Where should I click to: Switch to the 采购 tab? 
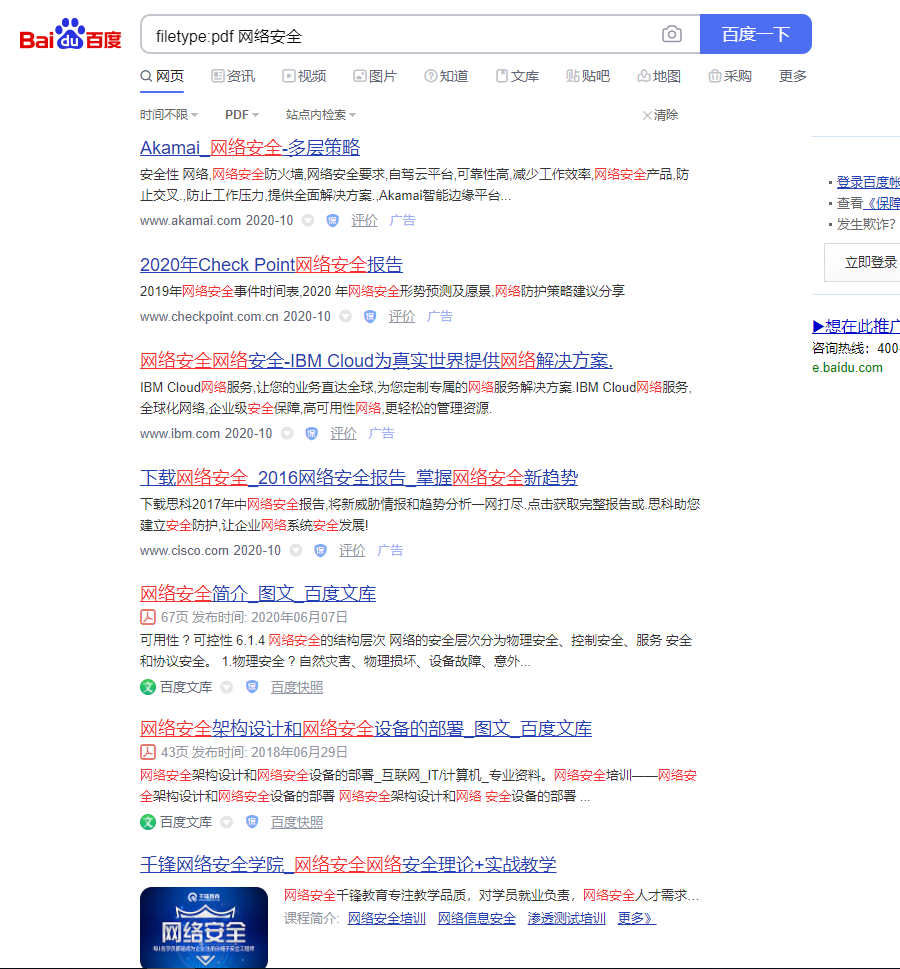tap(730, 76)
